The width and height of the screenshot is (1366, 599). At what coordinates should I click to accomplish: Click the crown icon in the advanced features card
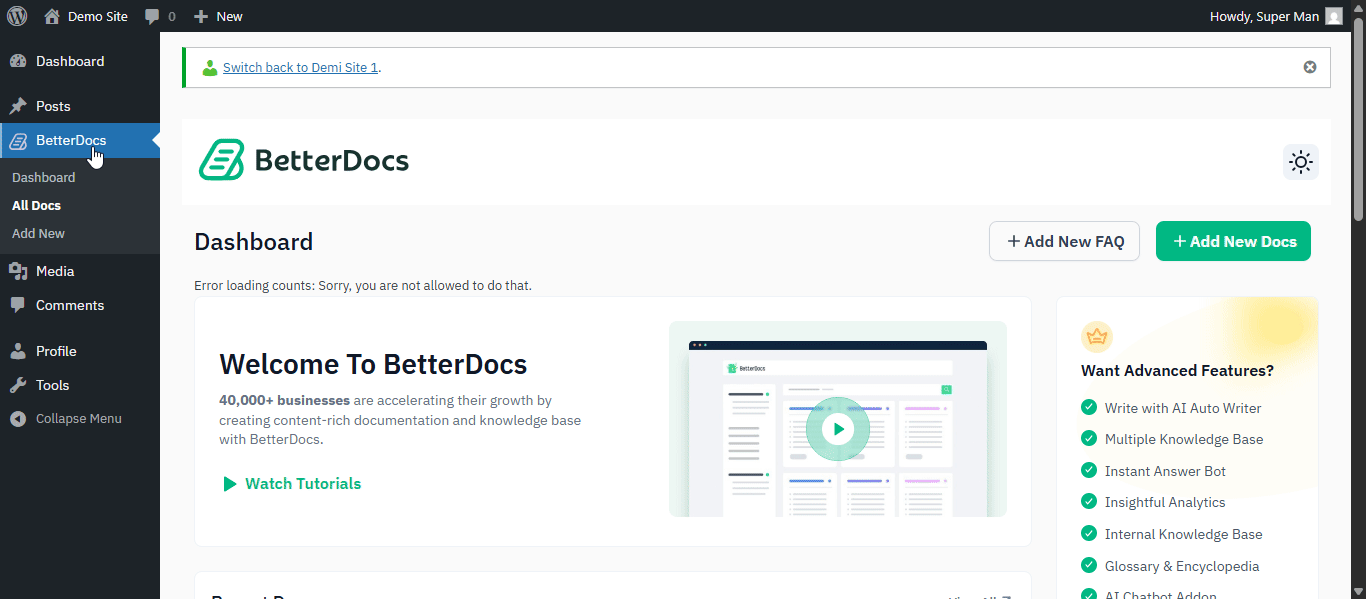pyautogui.click(x=1097, y=337)
